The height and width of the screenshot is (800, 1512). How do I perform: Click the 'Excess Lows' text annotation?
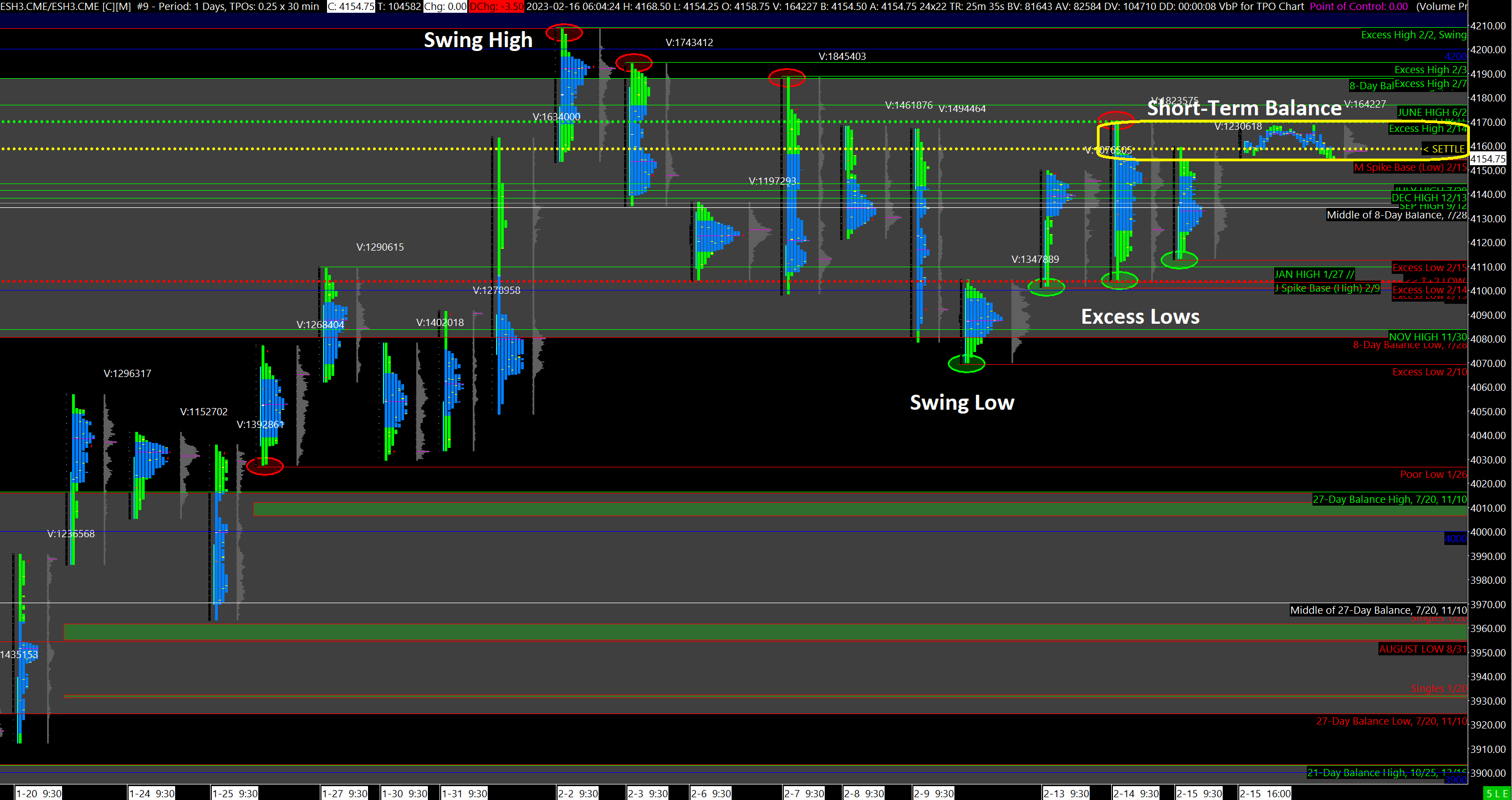tap(1140, 317)
